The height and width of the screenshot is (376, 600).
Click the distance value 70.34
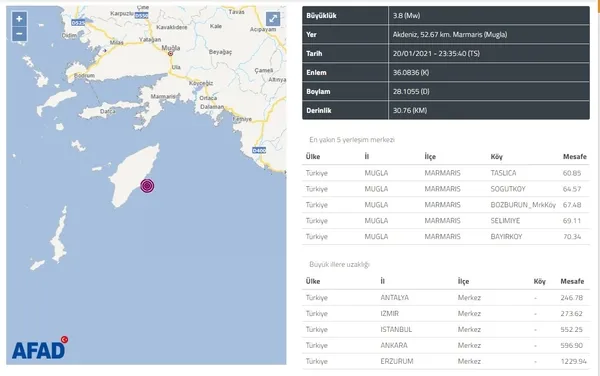click(572, 237)
